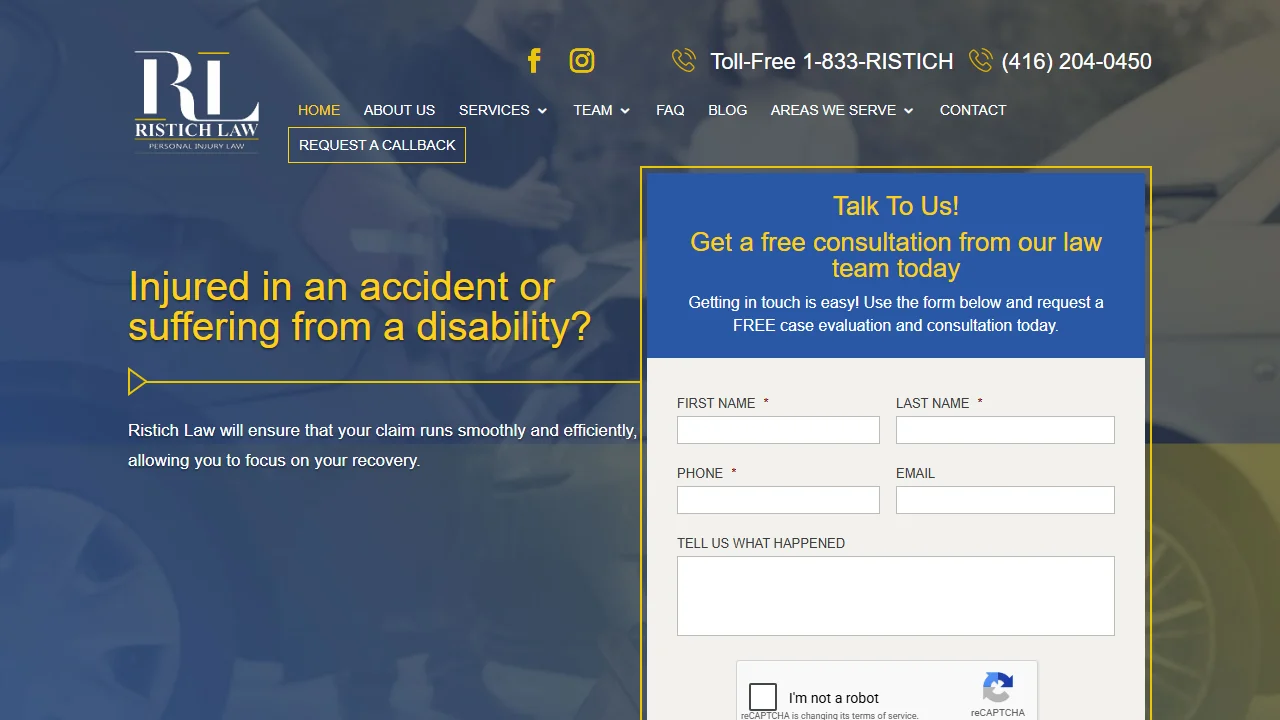Focus the Last Name input field
The width and height of the screenshot is (1280, 720).
tap(1005, 430)
